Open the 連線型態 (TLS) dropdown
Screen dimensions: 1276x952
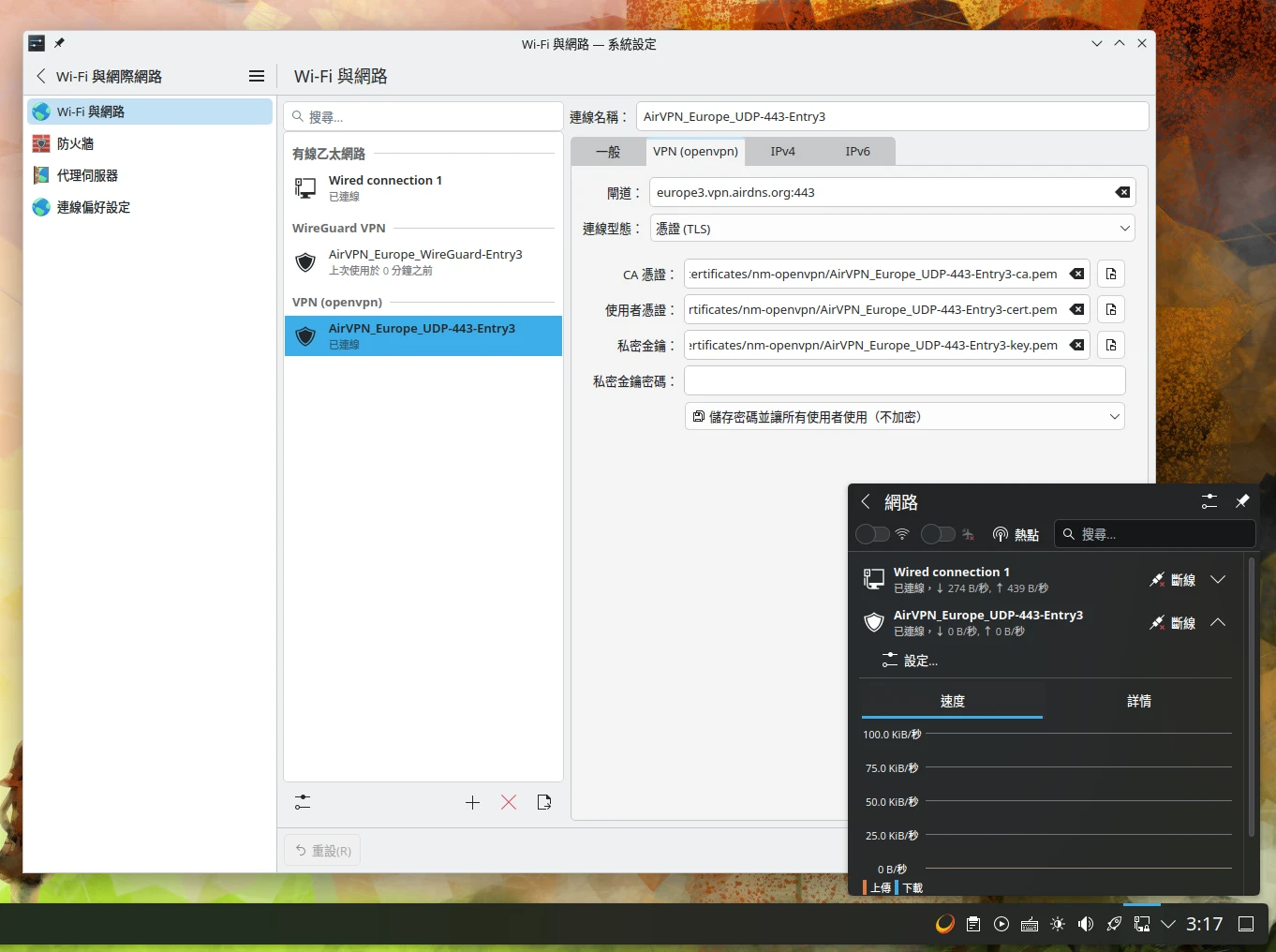pyautogui.click(x=893, y=228)
